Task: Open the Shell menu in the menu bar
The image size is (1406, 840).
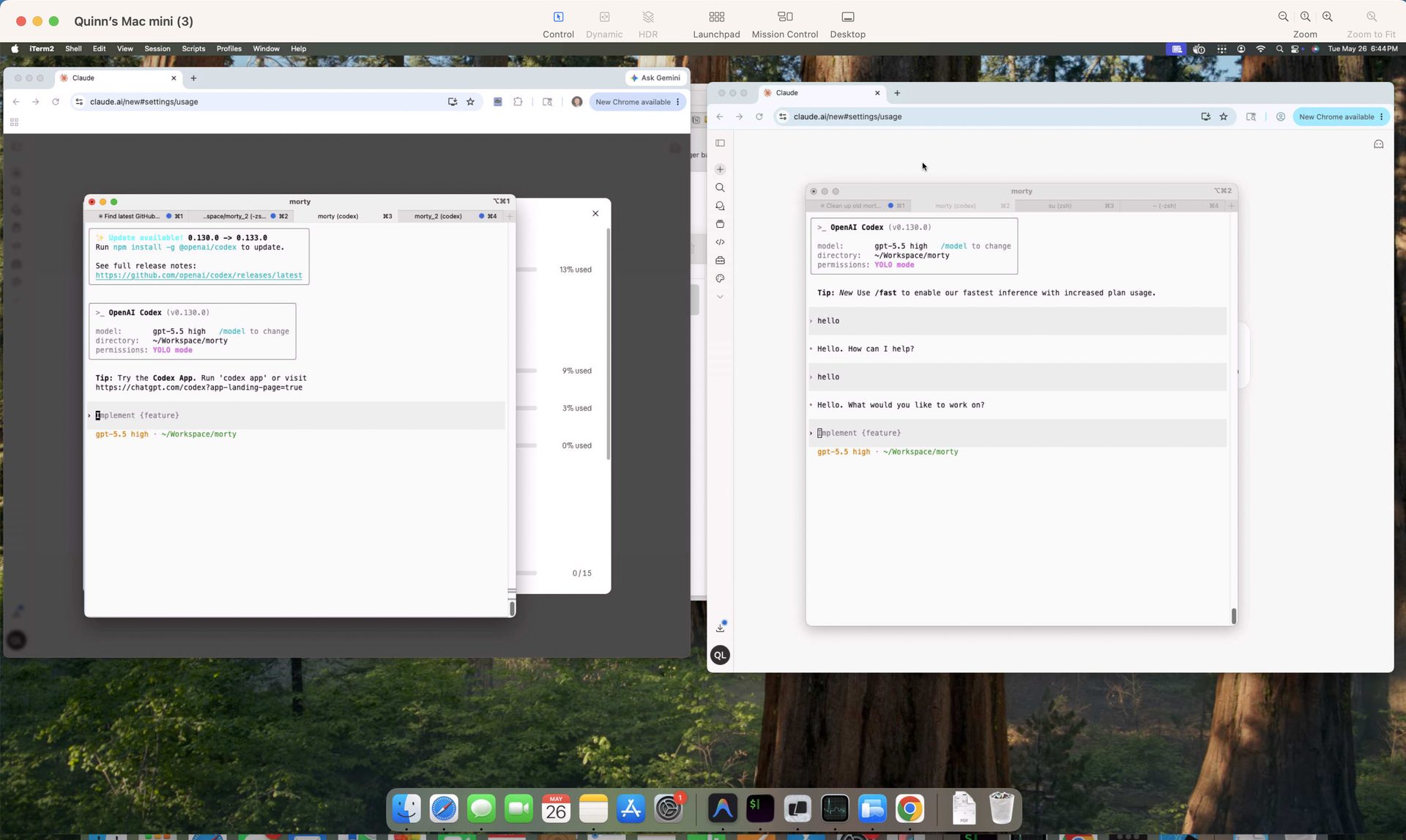Action: click(x=73, y=49)
